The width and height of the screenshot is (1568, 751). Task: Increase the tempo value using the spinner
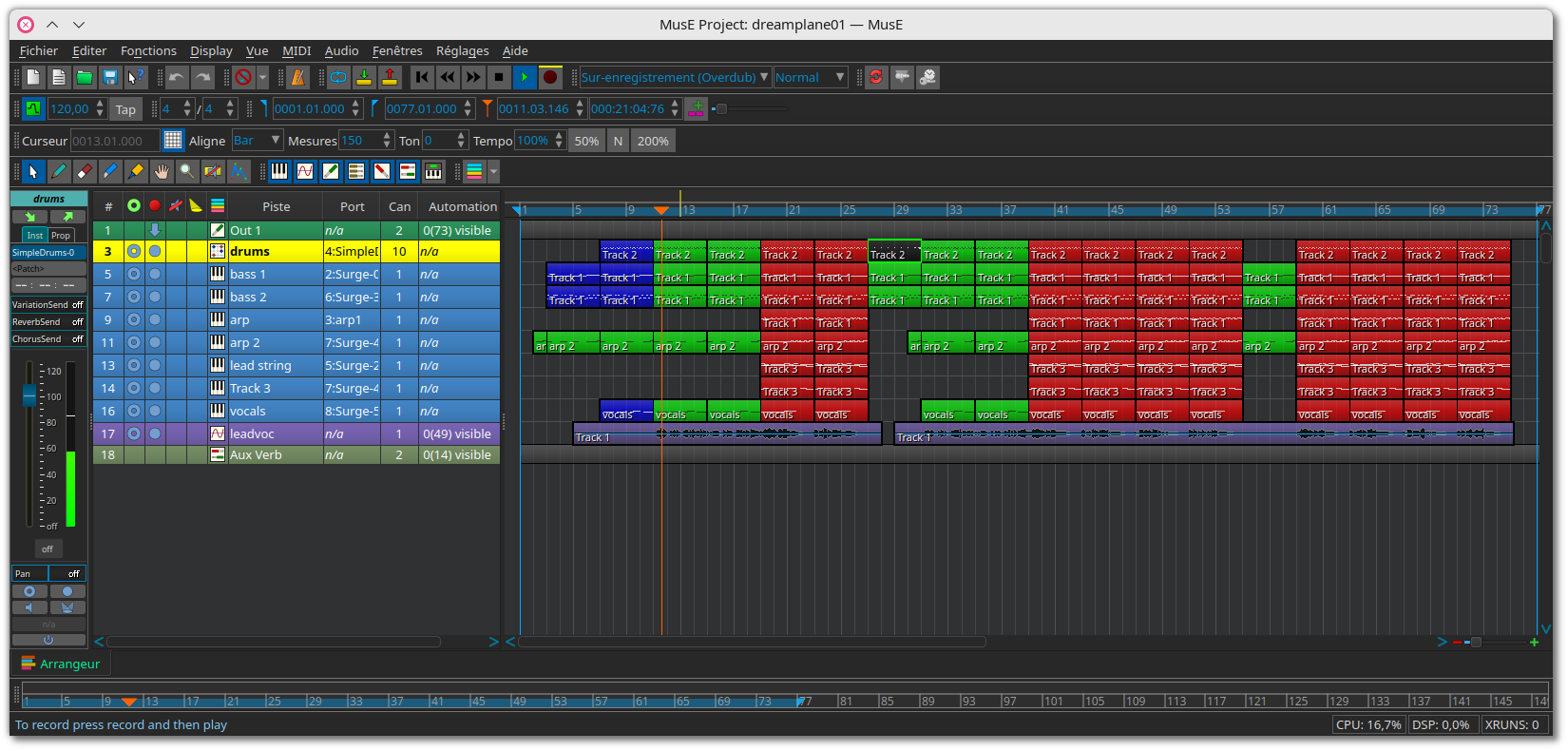point(100,104)
